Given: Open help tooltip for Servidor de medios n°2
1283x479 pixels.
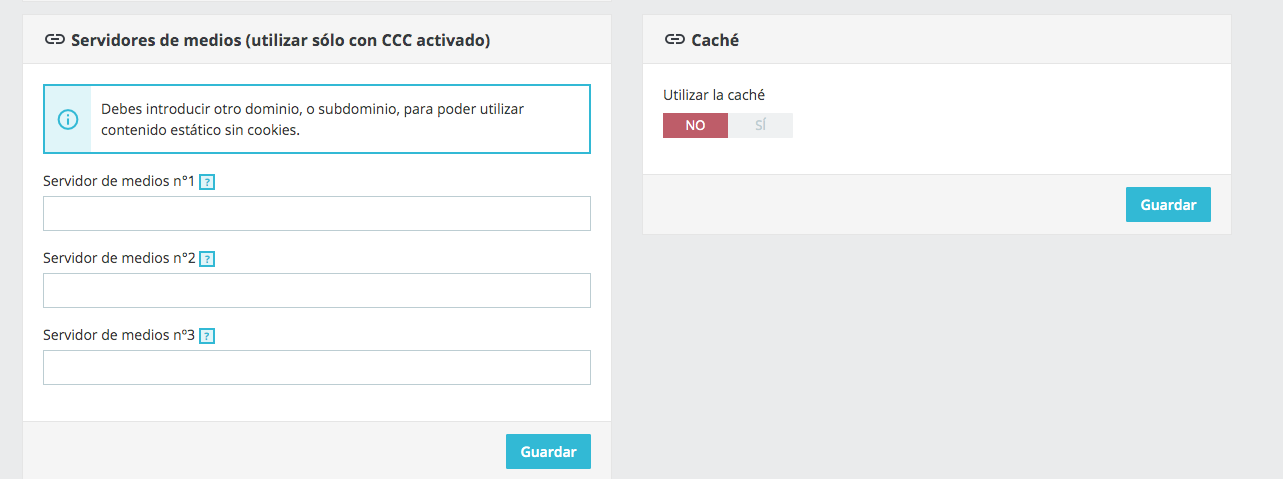Looking at the screenshot, I should (207, 259).
